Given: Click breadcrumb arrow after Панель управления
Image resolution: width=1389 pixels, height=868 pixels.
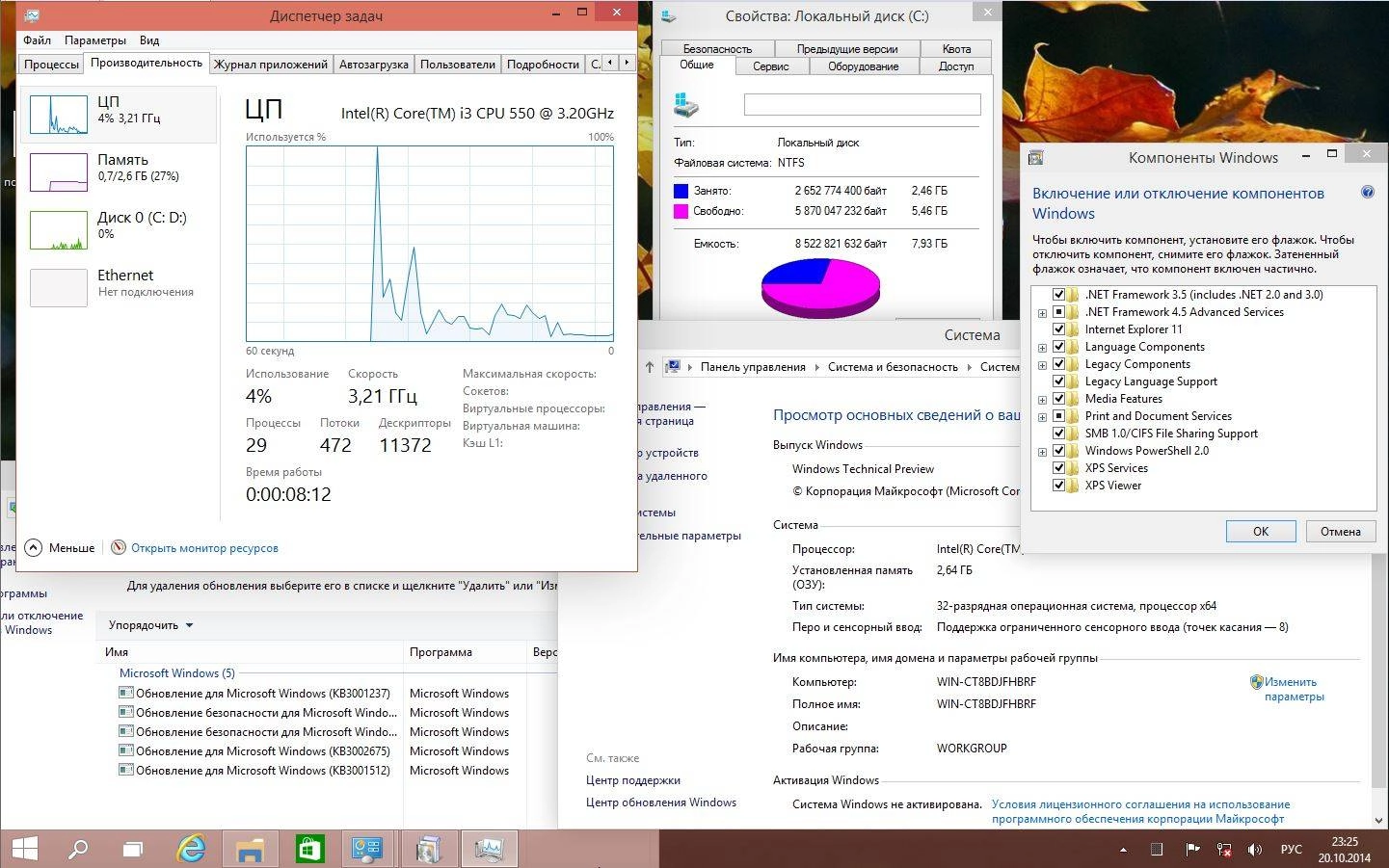Looking at the screenshot, I should [x=816, y=367].
